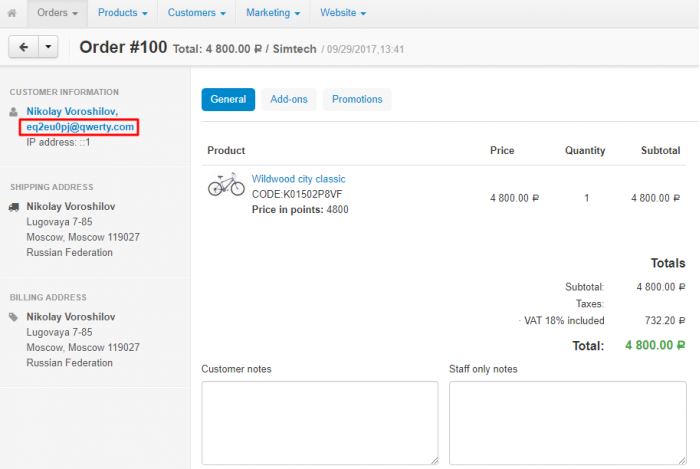Switch to the Promotions tab
Screen dimensions: 700x469
pyautogui.click(x=357, y=99)
